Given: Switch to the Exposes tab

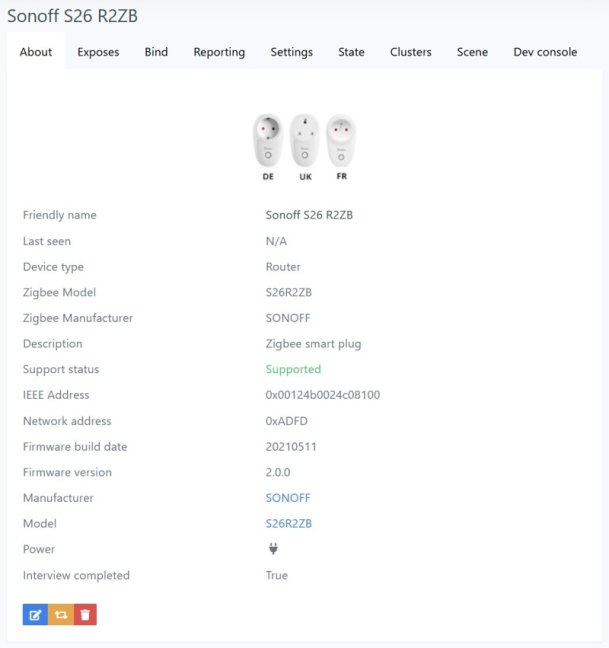Looking at the screenshot, I should coord(98,52).
